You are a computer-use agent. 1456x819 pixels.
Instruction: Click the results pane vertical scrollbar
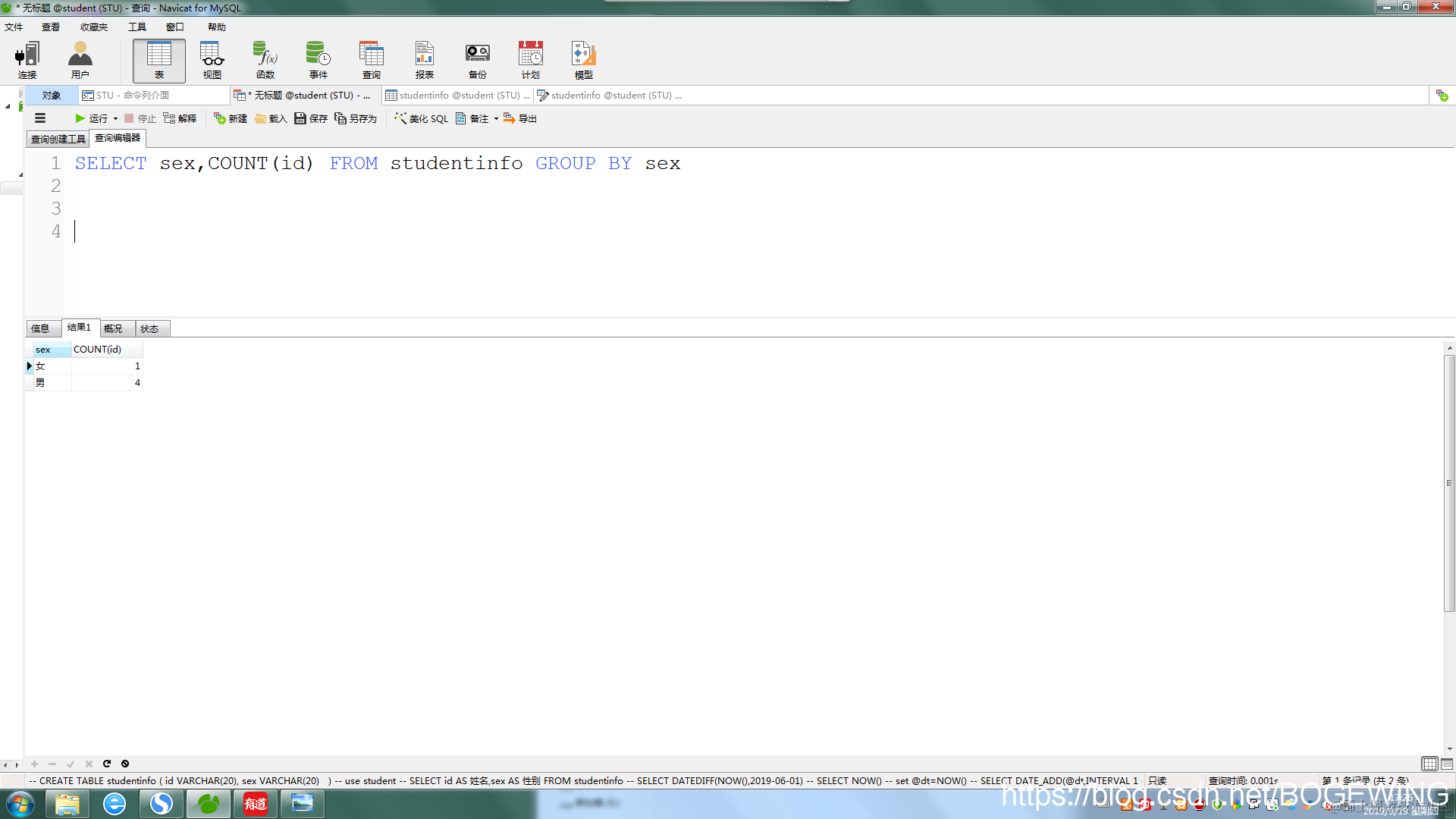click(1449, 483)
